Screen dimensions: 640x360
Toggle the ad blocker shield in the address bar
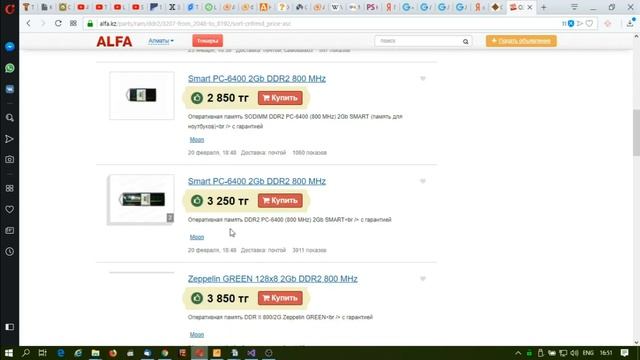[x=571, y=24]
